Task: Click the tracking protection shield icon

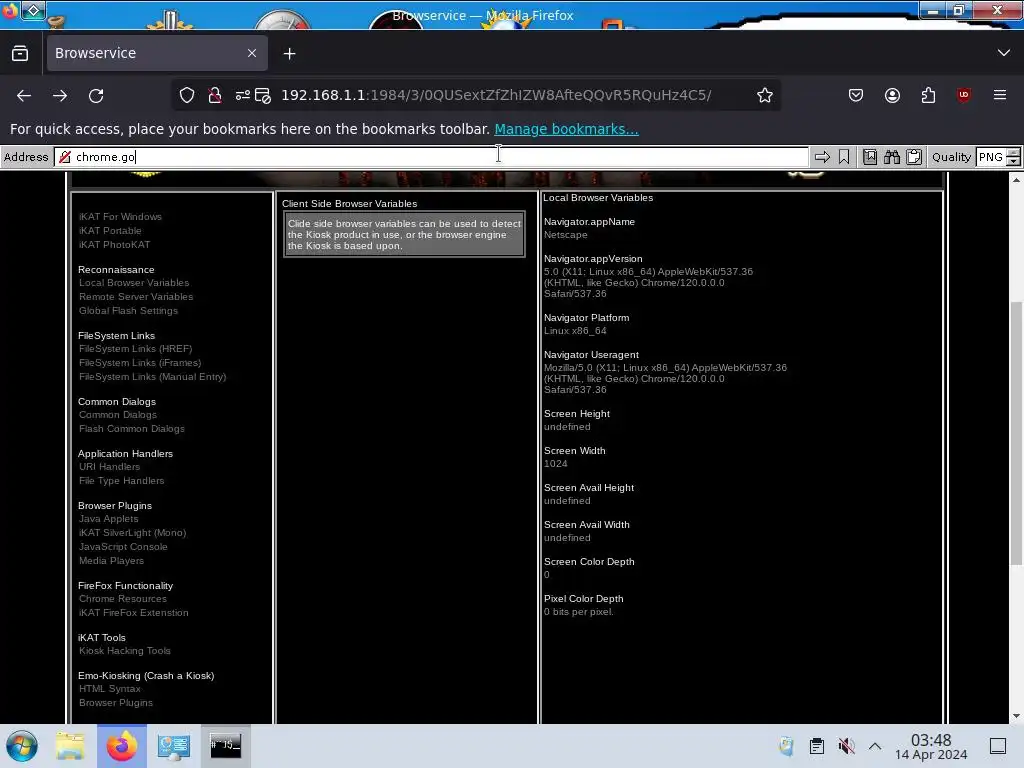Action: pos(187,95)
